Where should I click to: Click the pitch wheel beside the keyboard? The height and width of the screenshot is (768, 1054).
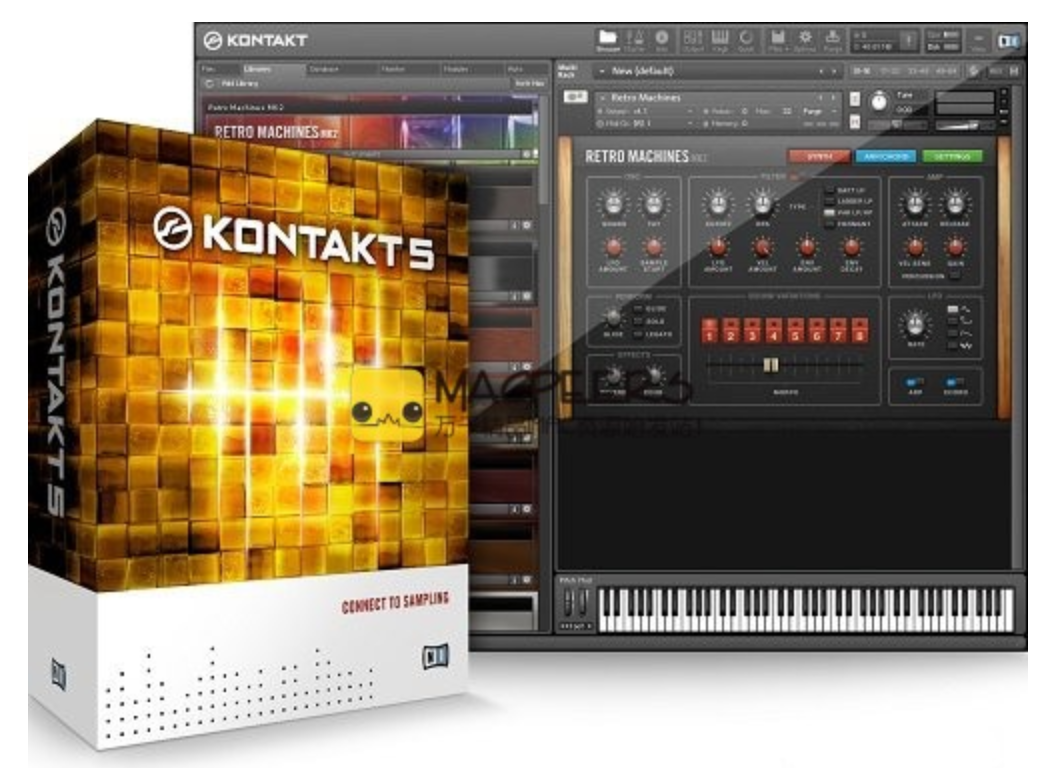[x=568, y=602]
